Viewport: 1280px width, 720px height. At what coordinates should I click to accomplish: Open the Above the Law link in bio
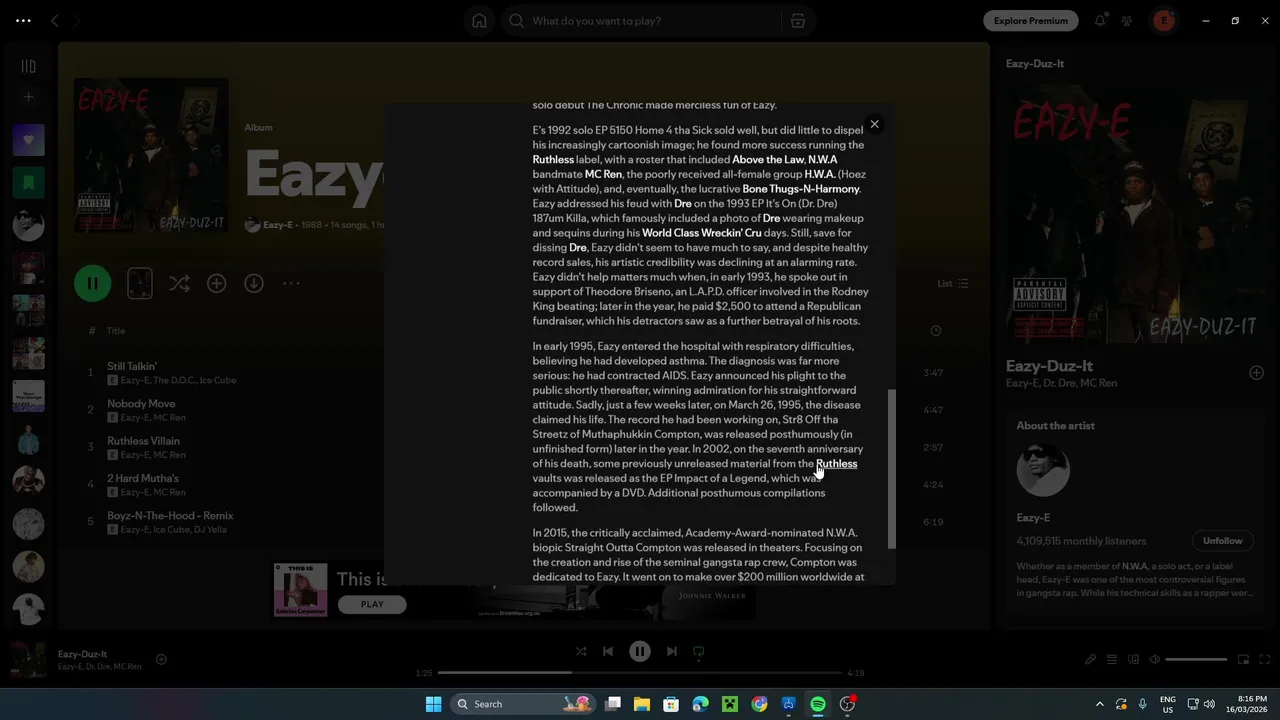[x=768, y=160]
